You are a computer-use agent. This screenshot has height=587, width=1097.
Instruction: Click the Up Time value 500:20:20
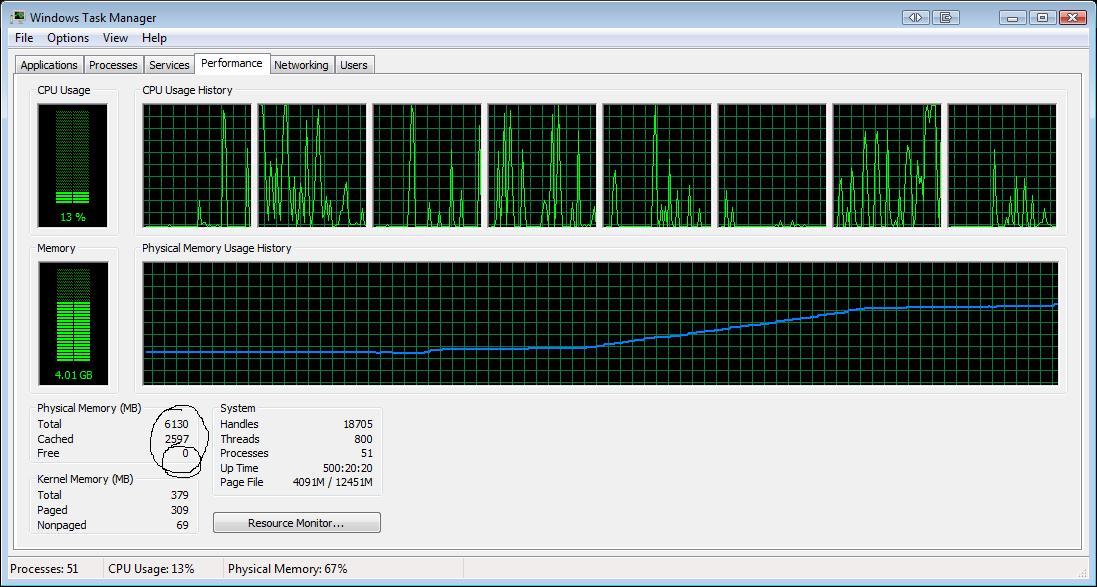[x=348, y=468]
